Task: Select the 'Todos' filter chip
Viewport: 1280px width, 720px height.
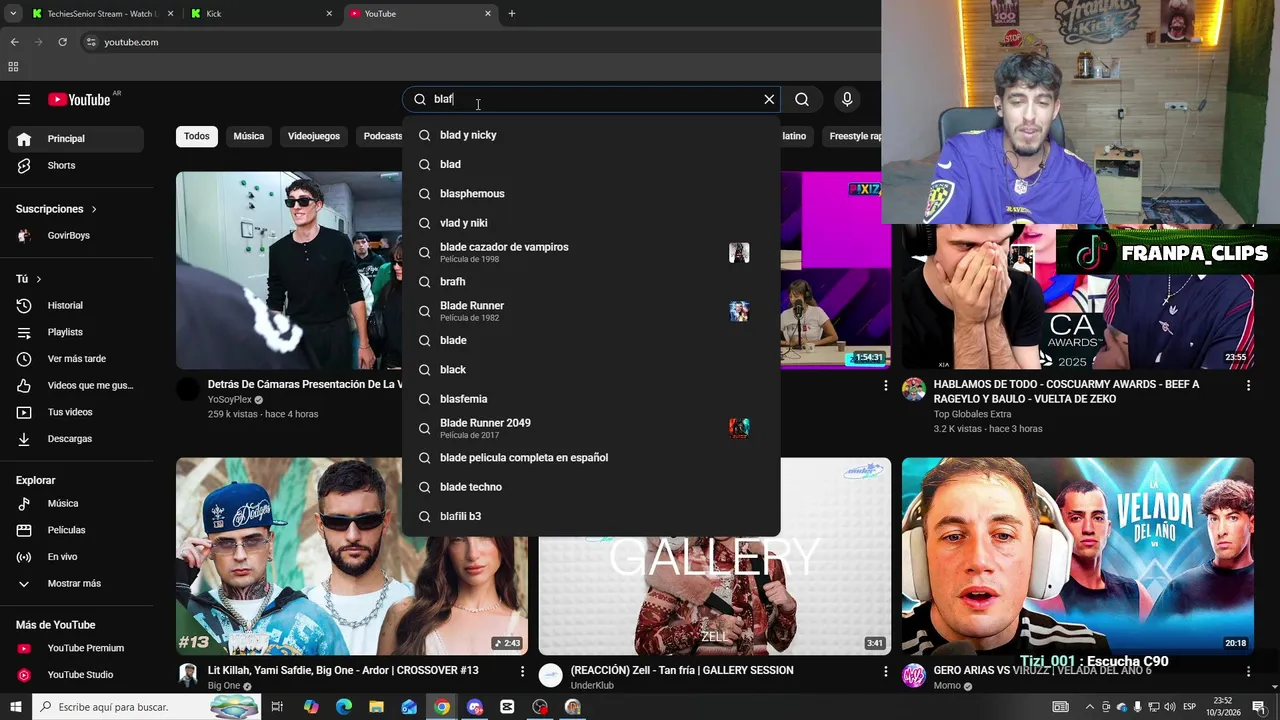Action: click(197, 136)
